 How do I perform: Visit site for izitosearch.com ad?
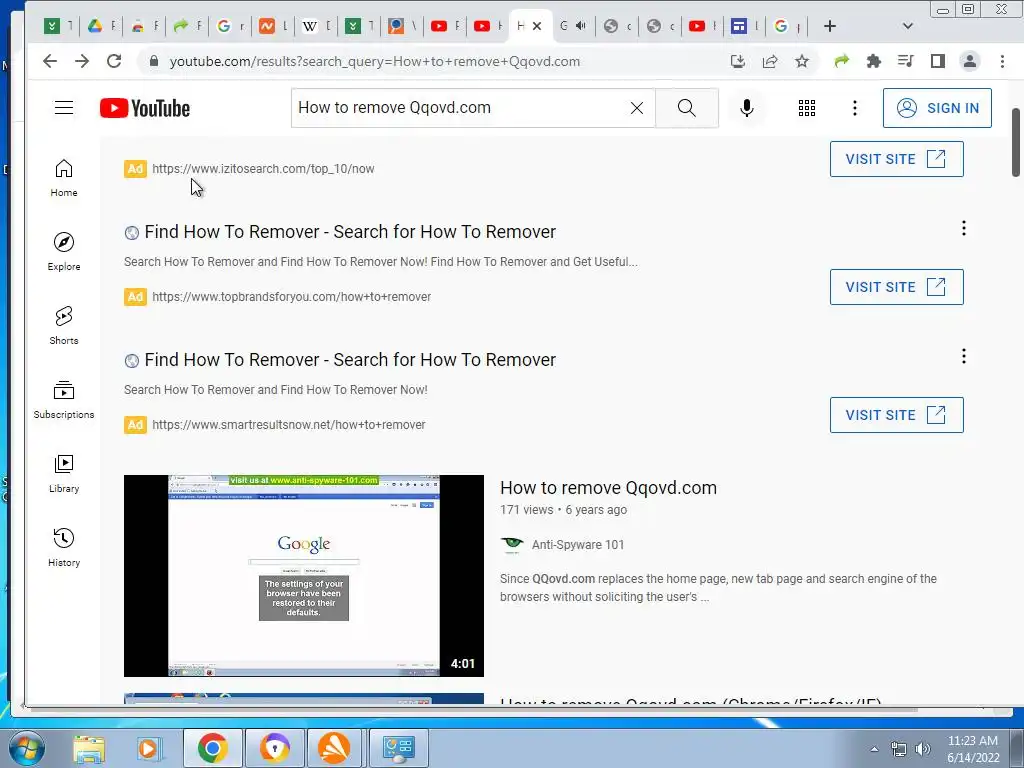coord(896,159)
